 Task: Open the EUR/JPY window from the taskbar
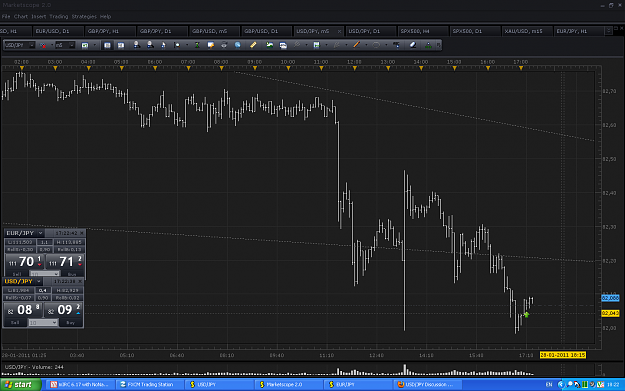click(359, 385)
